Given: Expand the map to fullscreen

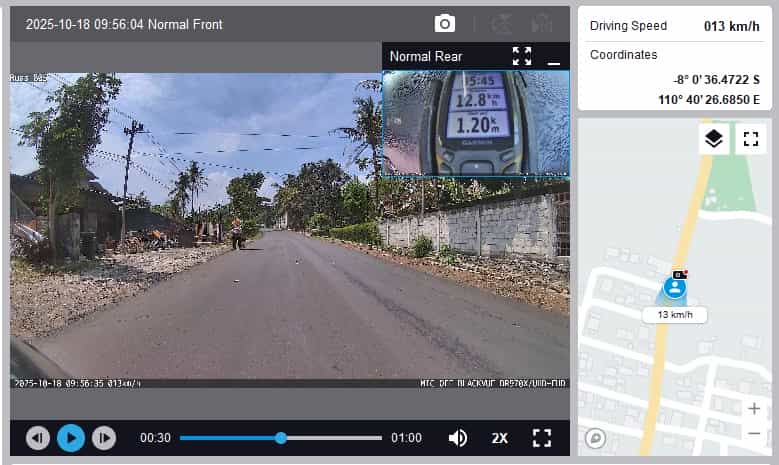Looking at the screenshot, I should pos(750,139).
